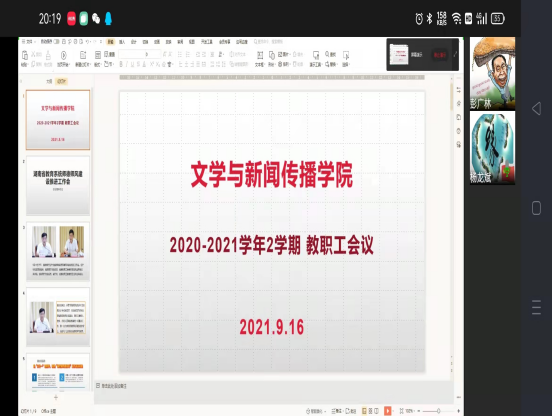553x416 pixels.
Task: Toggle normal view in the status bar
Action: 365,411
